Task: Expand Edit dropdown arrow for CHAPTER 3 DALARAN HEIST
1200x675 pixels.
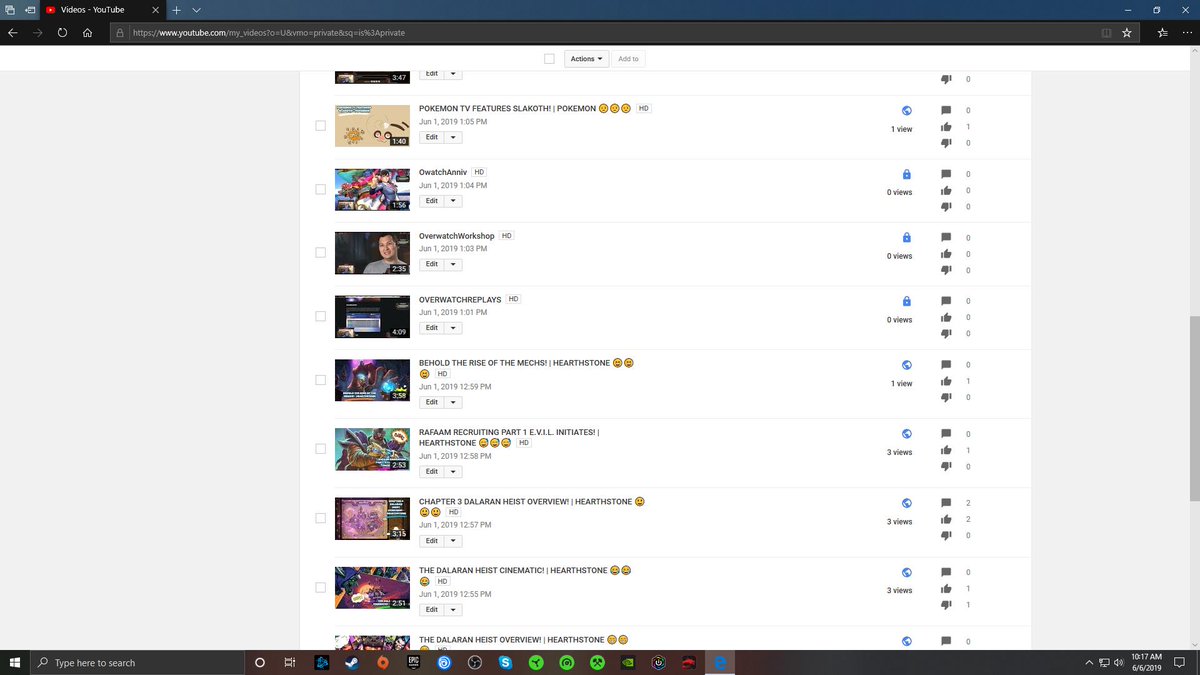Action: (x=454, y=541)
